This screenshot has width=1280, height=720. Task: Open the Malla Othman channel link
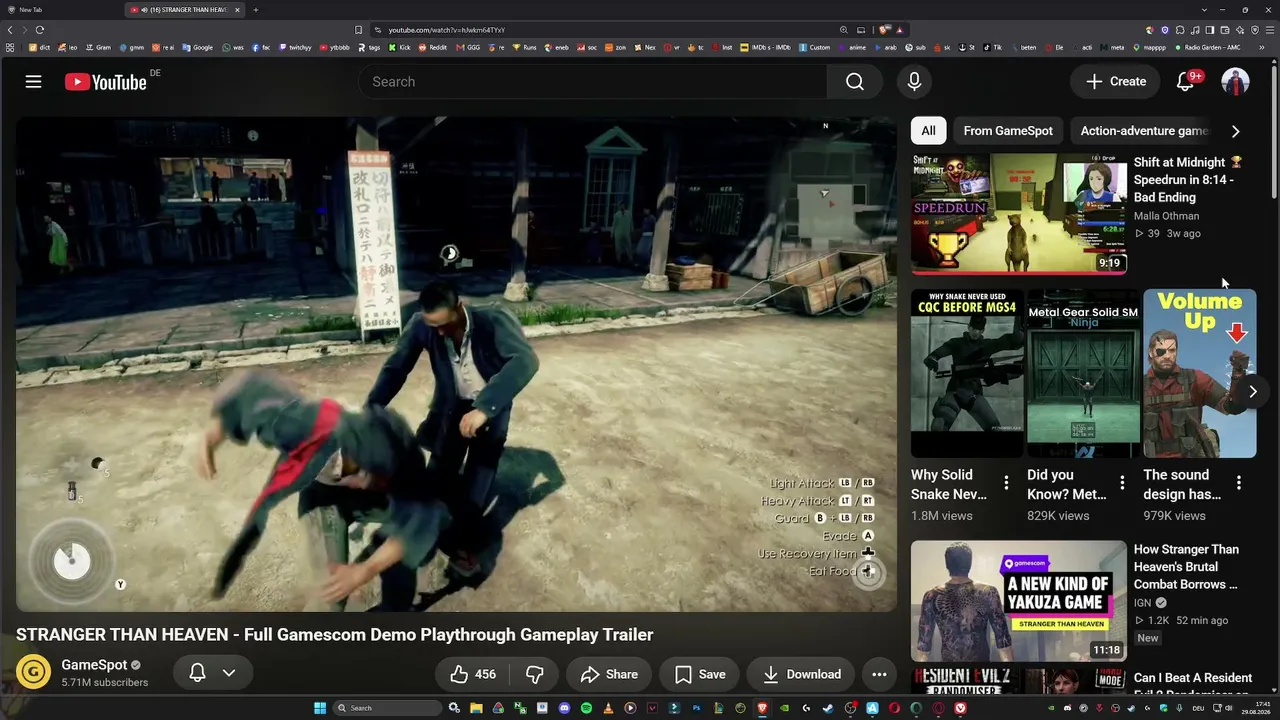point(1166,216)
